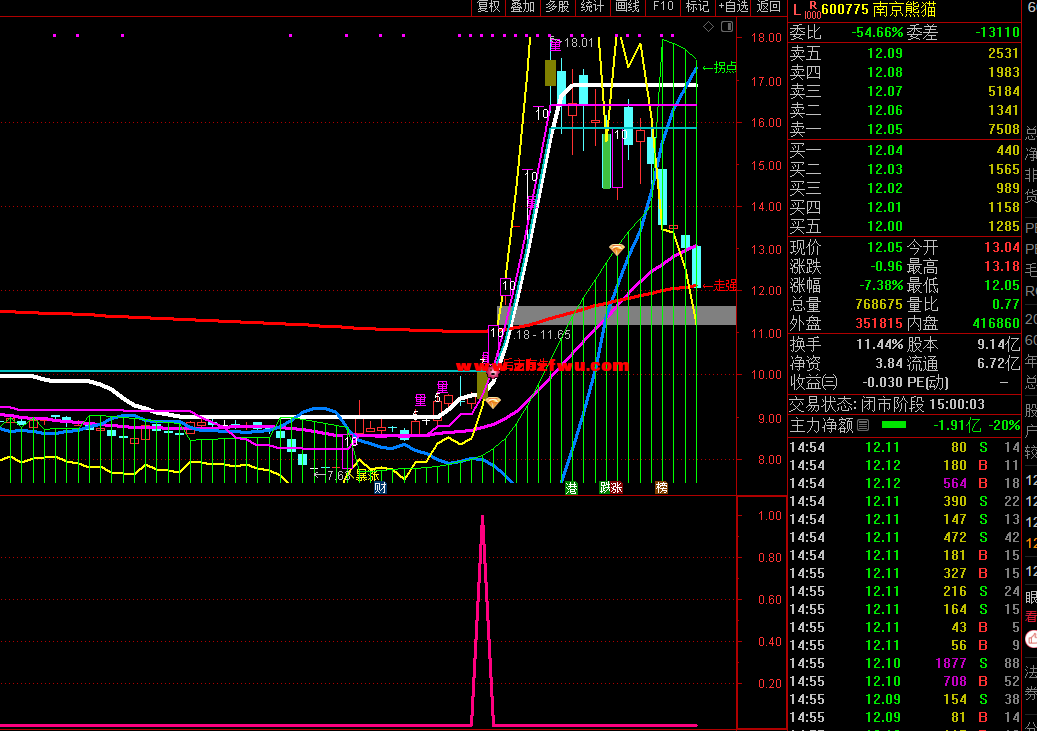
Task: Click the 18.01 high price label
Action: click(579, 43)
